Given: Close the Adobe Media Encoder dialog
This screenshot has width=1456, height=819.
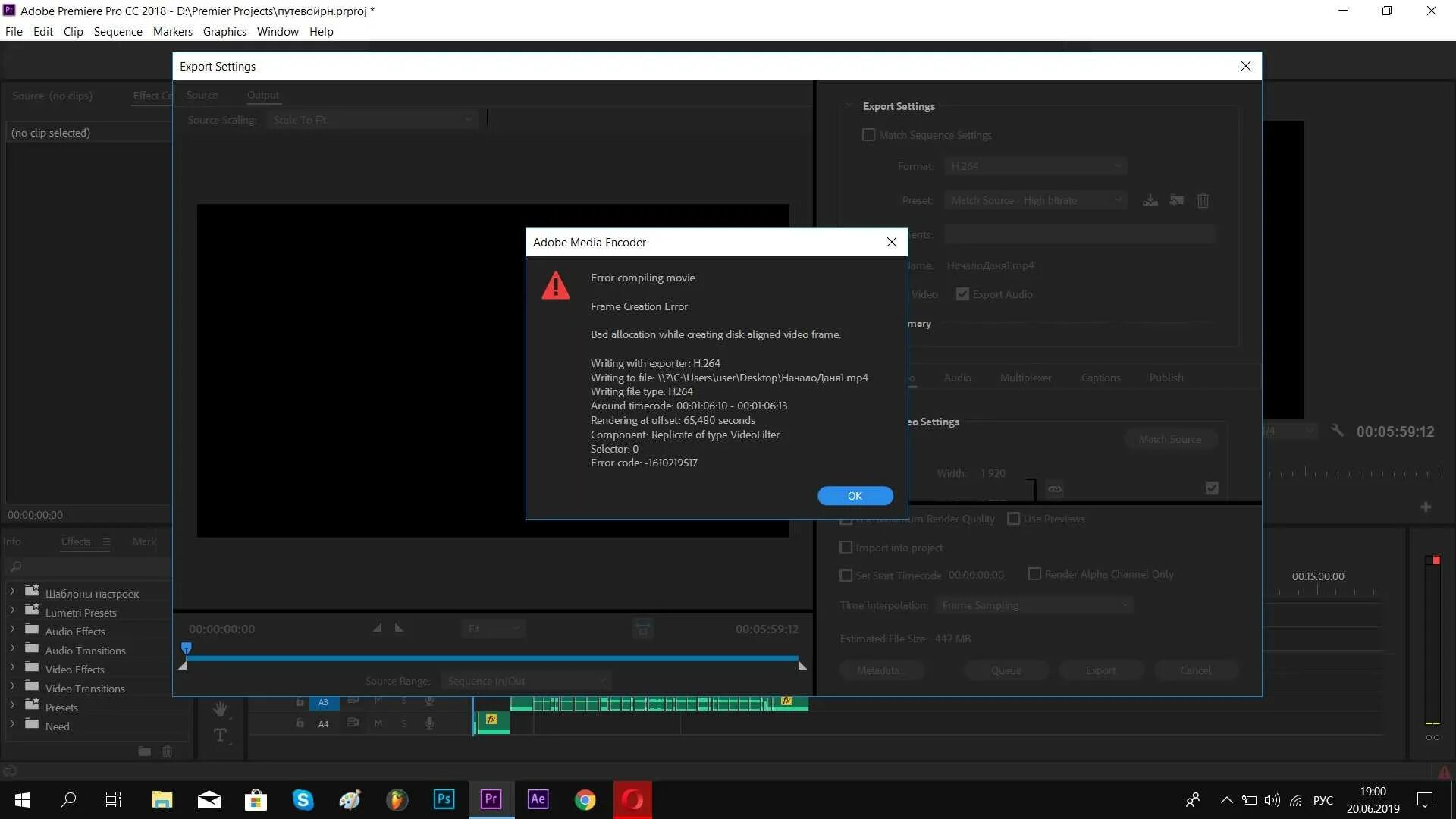Looking at the screenshot, I should pos(891,242).
